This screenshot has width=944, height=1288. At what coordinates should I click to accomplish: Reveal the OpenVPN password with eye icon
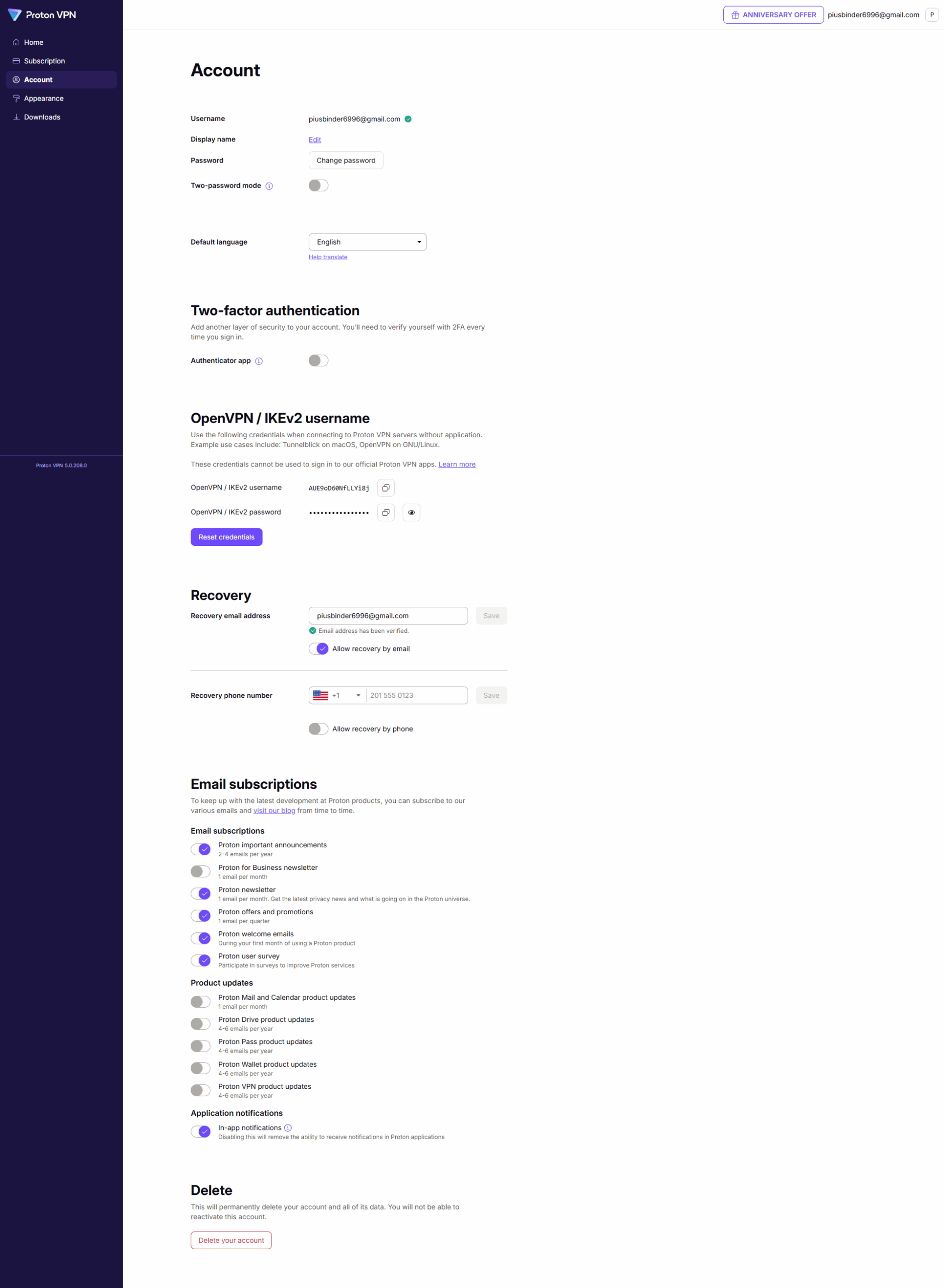[x=411, y=512]
